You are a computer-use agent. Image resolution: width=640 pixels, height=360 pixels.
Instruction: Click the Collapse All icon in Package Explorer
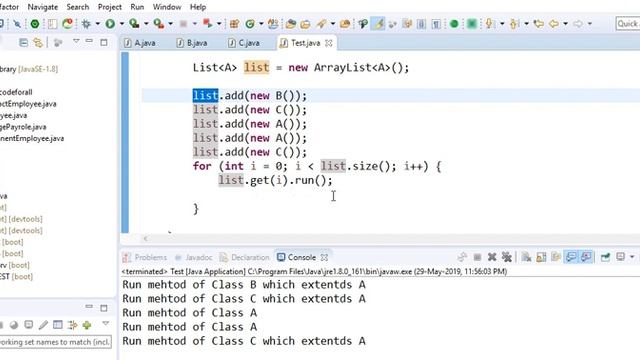pos(24,42)
